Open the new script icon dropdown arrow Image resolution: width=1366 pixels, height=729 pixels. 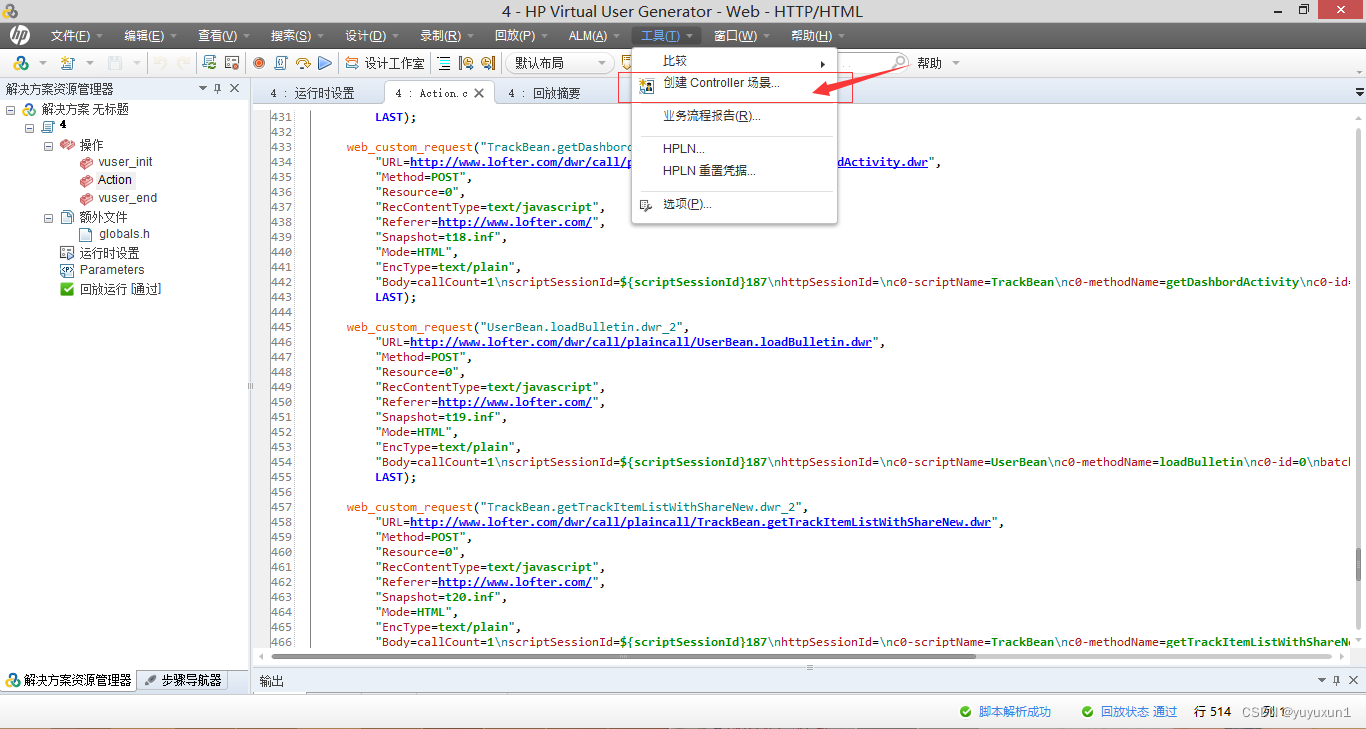(x=89, y=64)
